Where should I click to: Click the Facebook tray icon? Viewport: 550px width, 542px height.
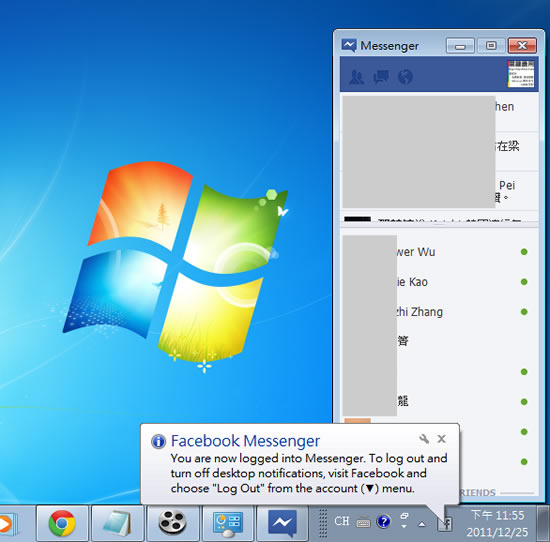pos(444,524)
